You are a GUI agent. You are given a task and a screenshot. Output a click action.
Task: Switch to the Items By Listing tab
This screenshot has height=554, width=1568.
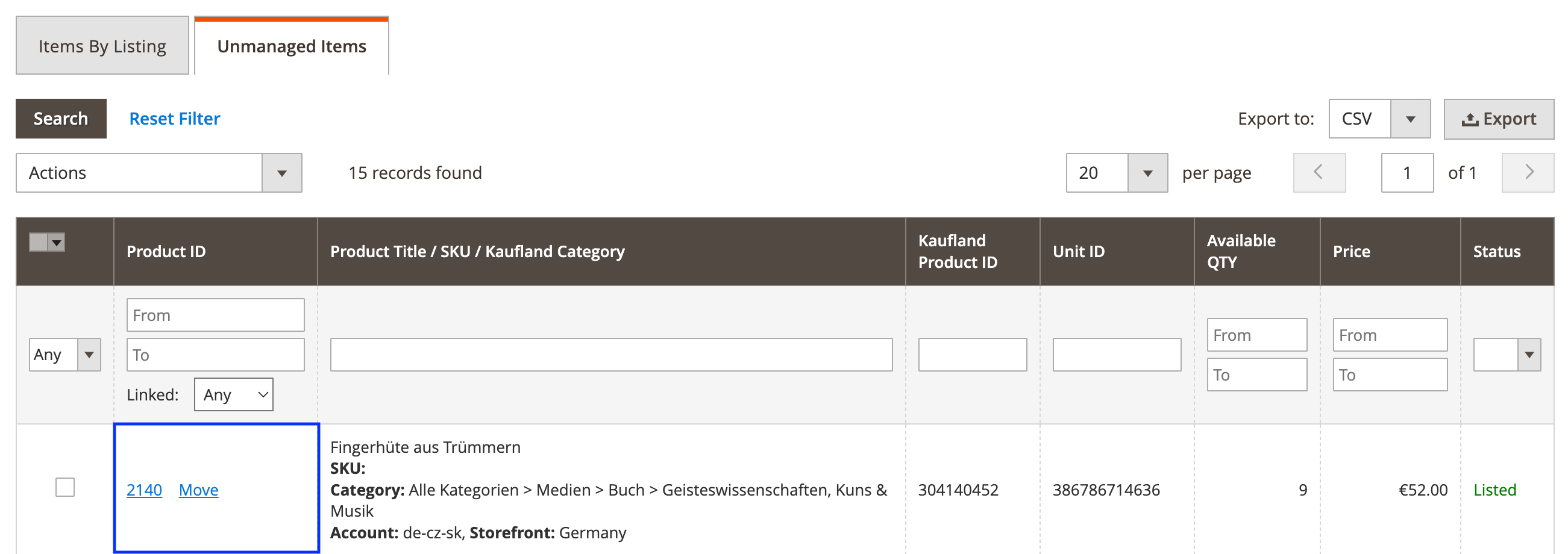(x=102, y=46)
